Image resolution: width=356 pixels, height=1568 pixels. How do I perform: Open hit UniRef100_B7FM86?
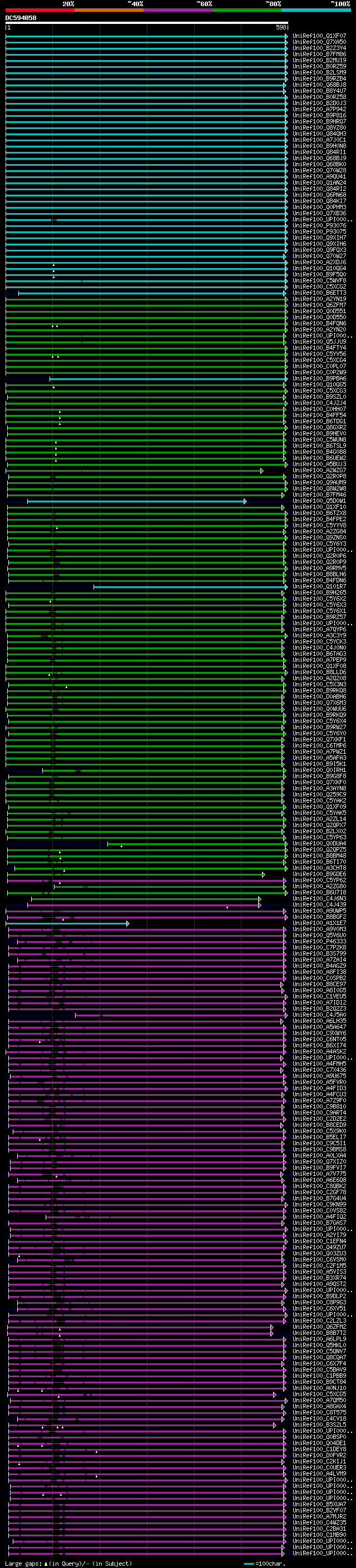click(319, 54)
